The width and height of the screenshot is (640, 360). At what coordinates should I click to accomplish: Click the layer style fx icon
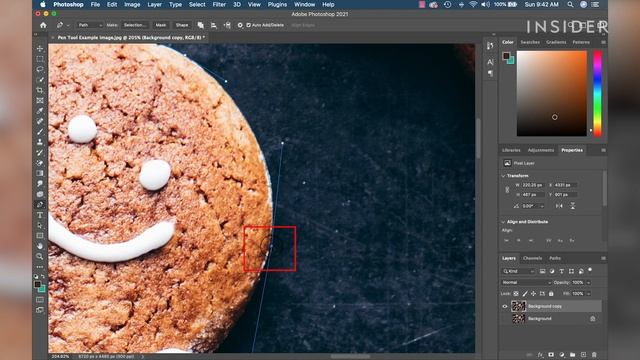(540, 355)
